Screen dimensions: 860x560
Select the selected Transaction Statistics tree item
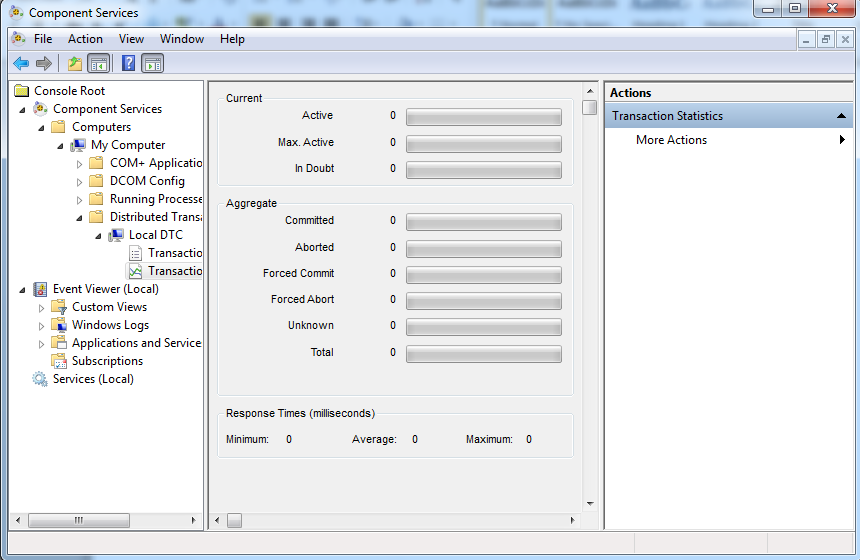pos(174,271)
